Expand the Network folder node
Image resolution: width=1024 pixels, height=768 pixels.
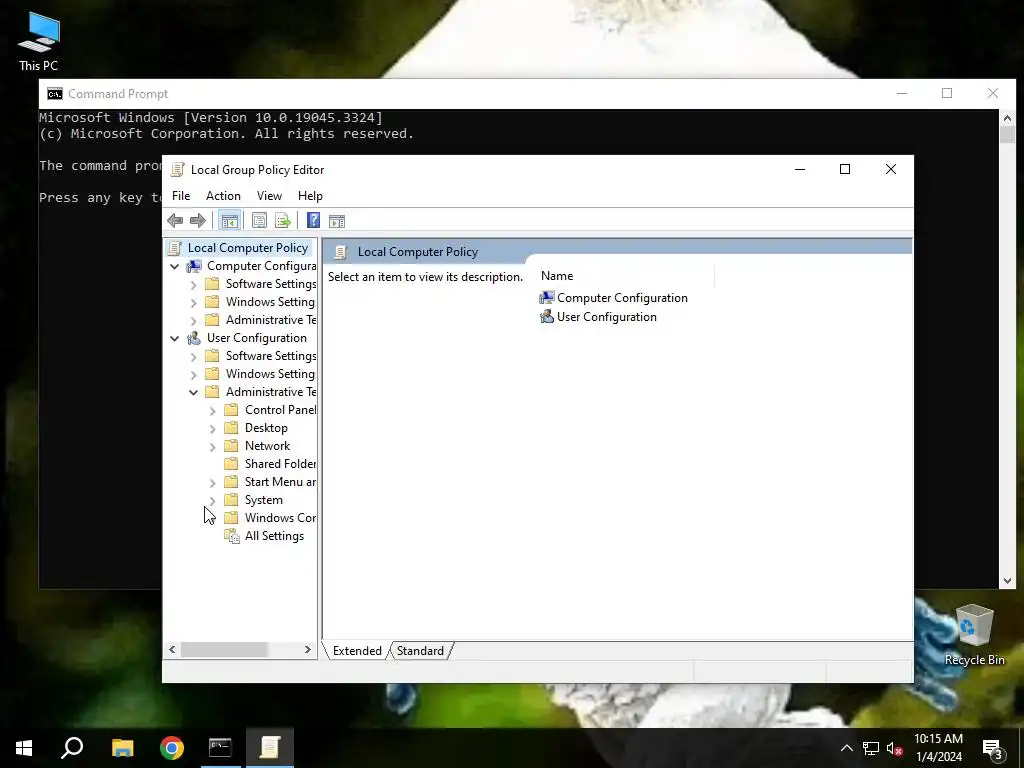(212, 447)
